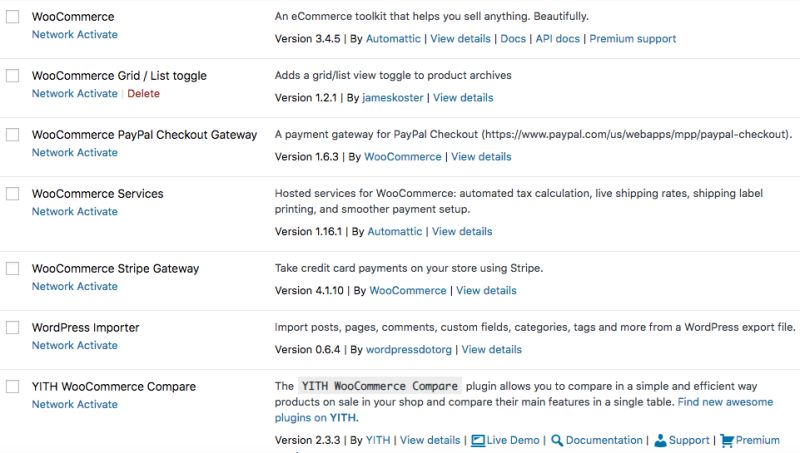
Task: Select the WooCommerce Stripe Gateway checkbox
Action: tap(13, 269)
